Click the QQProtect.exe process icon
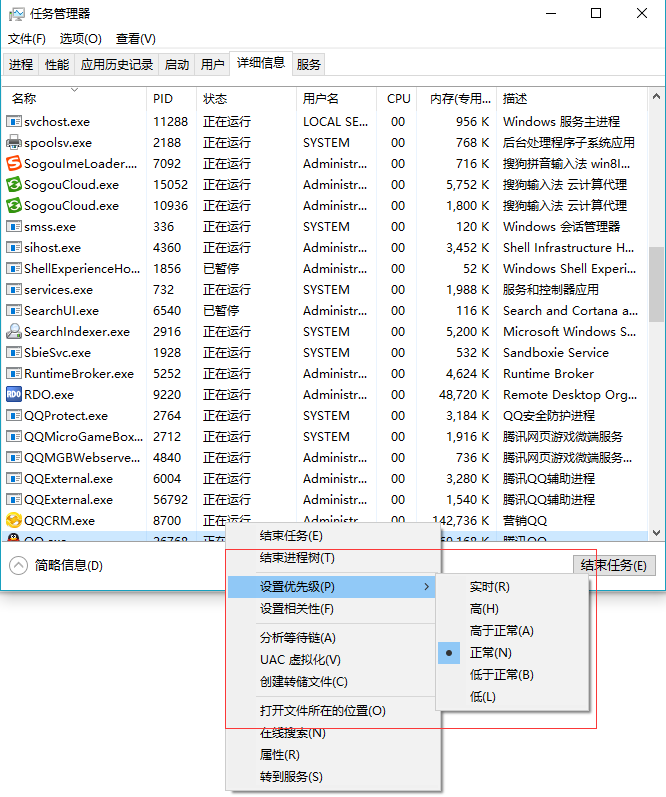This screenshot has width=666, height=797. coord(14,415)
